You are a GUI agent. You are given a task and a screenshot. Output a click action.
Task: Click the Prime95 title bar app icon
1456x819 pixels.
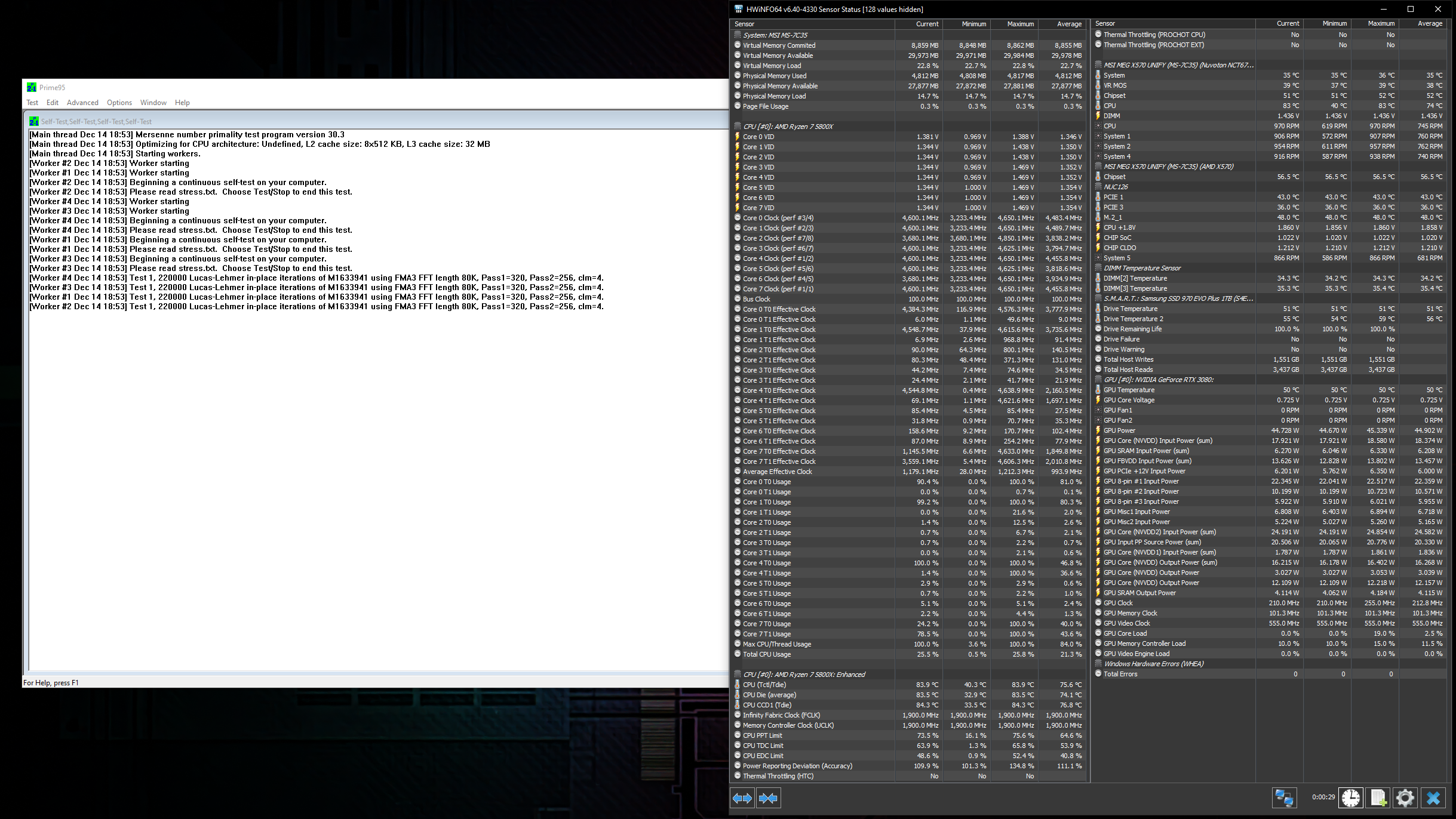[32, 87]
